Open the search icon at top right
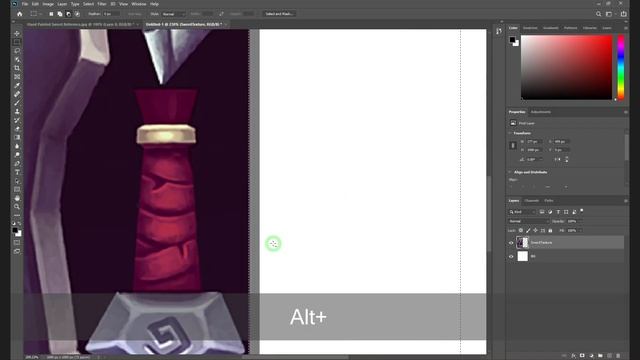 click(598, 14)
